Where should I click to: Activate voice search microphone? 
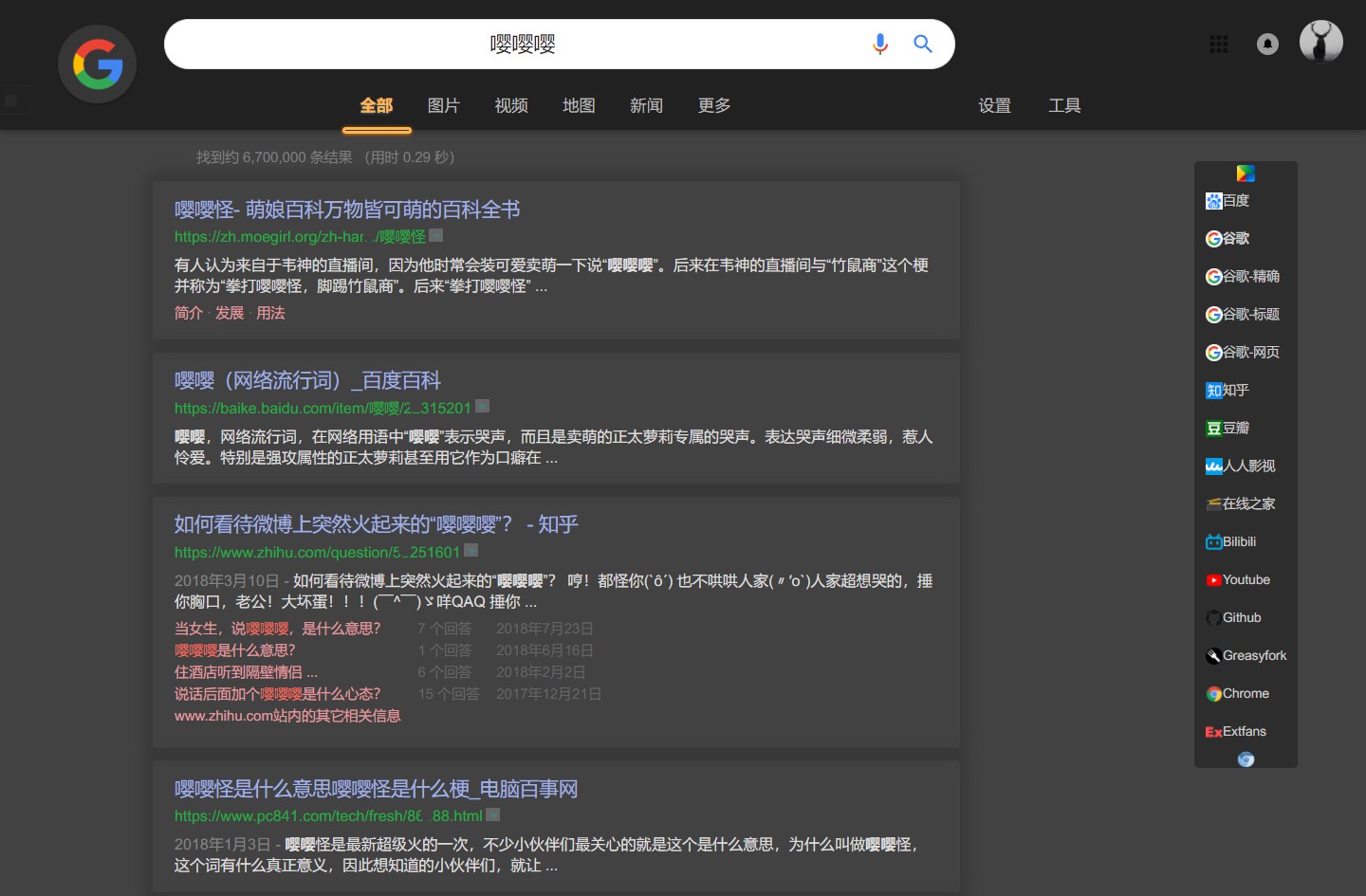coord(879,44)
